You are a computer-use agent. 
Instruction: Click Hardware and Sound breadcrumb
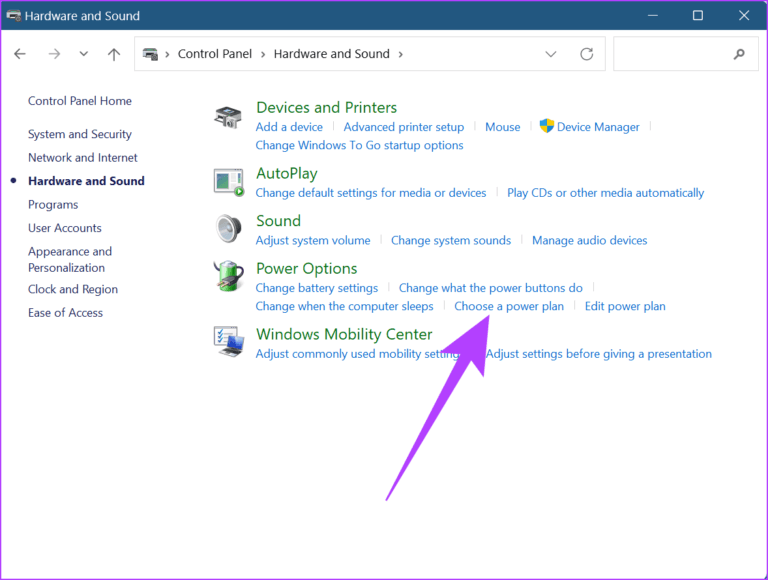332,54
